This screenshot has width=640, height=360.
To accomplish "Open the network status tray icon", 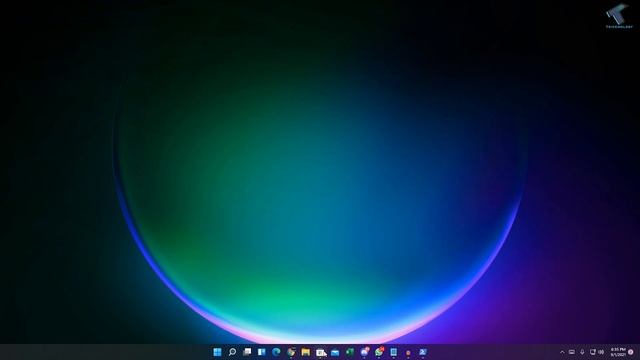I will (x=593, y=352).
